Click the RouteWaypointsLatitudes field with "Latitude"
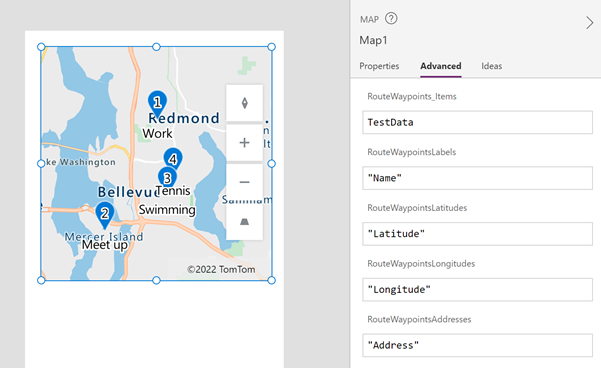This screenshot has height=368, width=601. coord(478,234)
